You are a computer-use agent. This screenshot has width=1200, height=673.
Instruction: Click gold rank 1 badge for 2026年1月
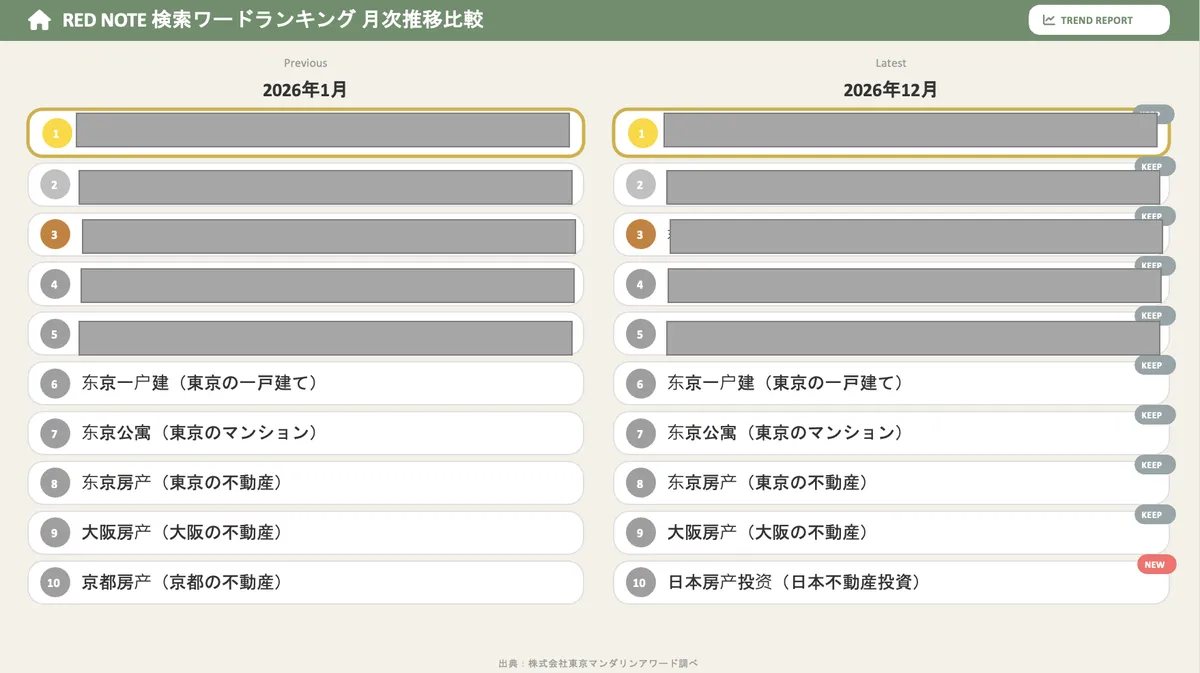tap(56, 133)
